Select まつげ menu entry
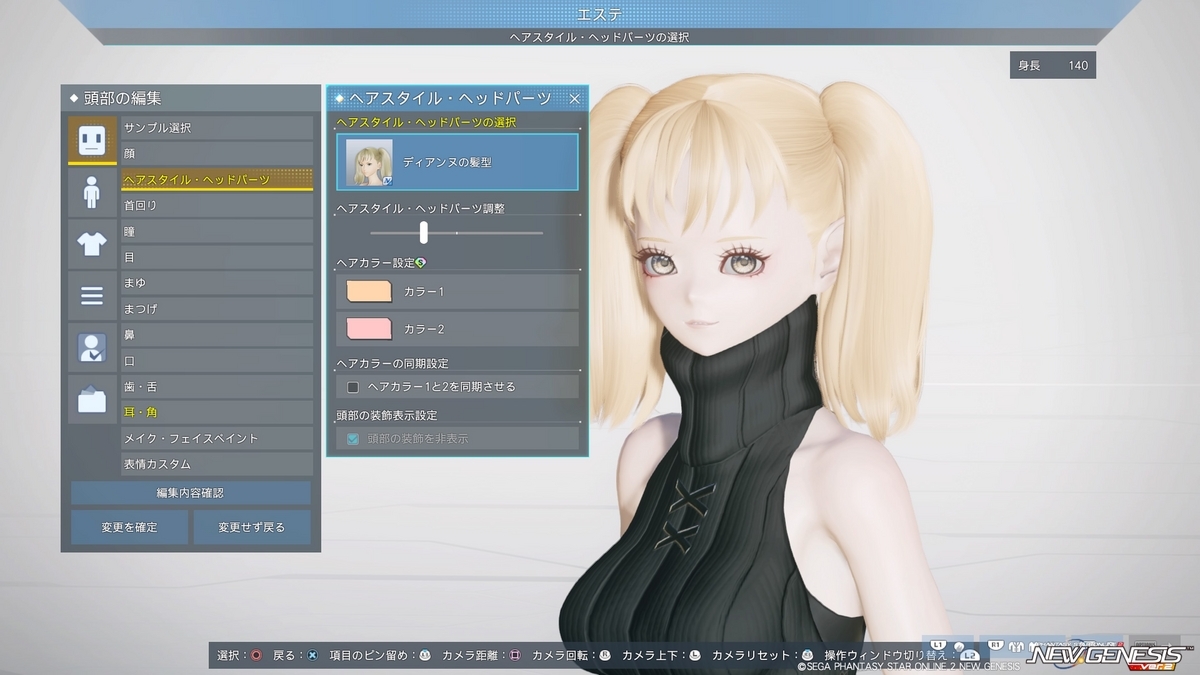 (217, 309)
